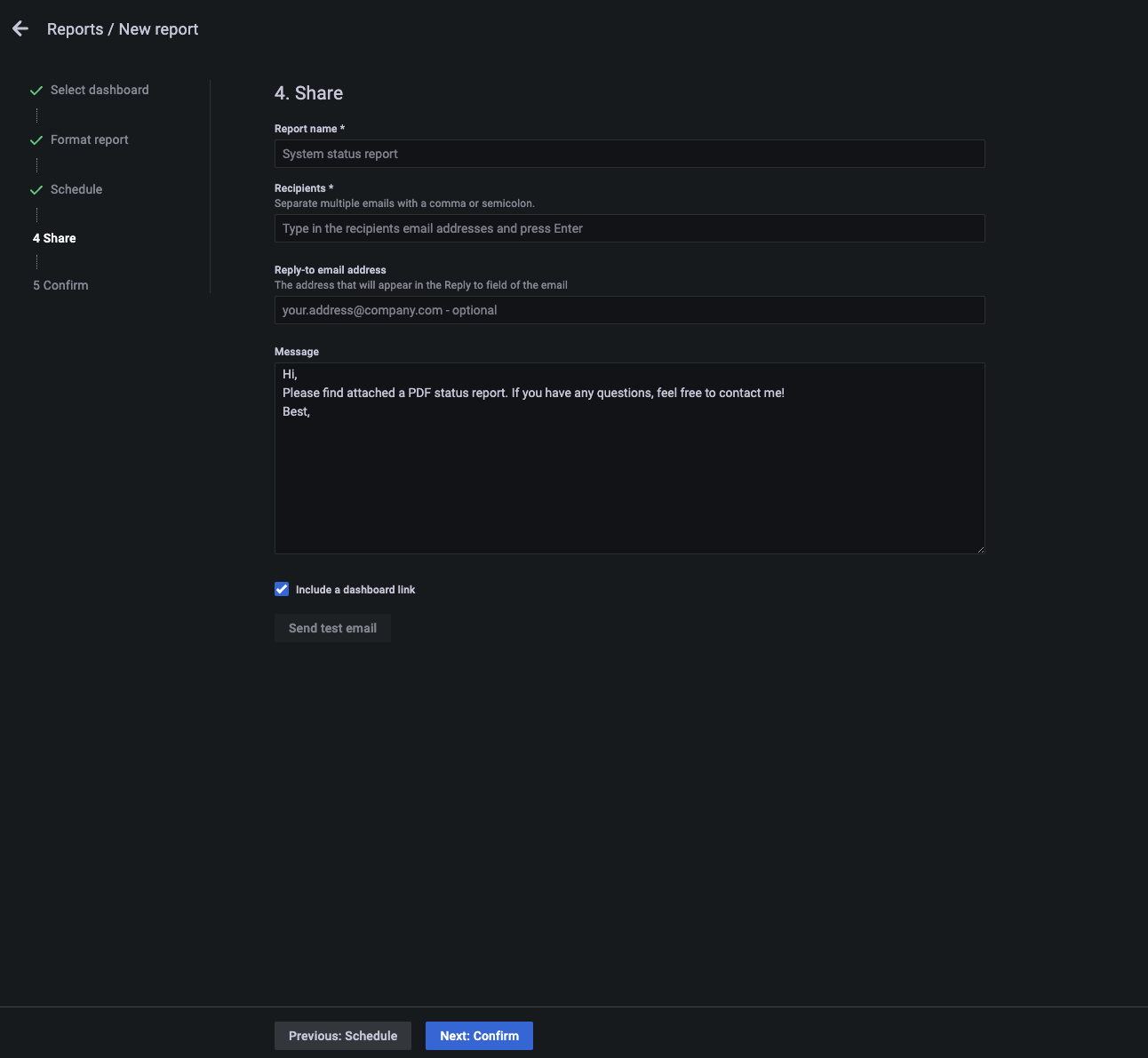Uncheck the dashboard link checkbox
1148x1058 pixels.
tap(282, 590)
